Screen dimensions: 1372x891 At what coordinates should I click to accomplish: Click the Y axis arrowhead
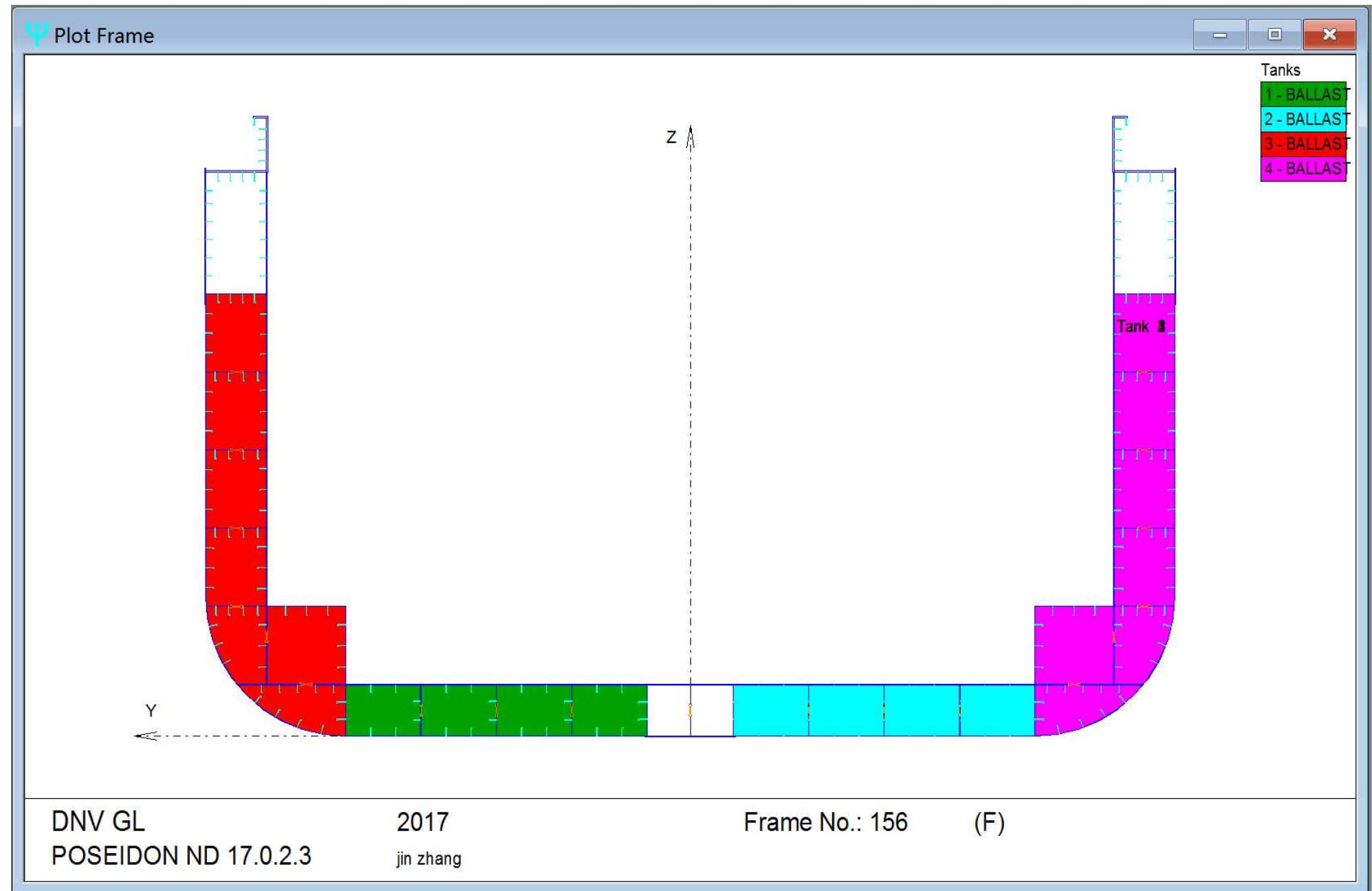[x=144, y=736]
